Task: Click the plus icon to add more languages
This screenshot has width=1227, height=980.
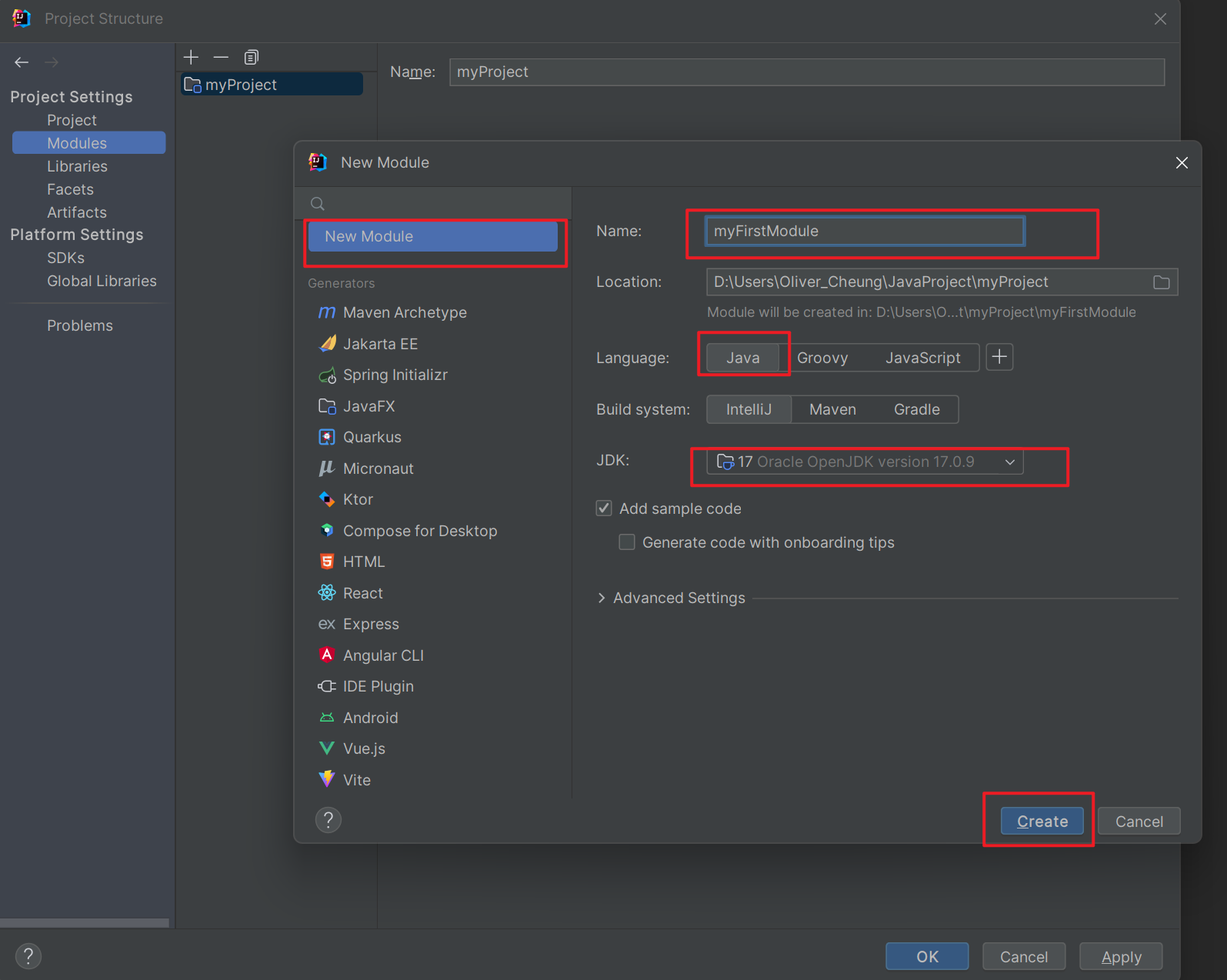Action: pos(999,357)
